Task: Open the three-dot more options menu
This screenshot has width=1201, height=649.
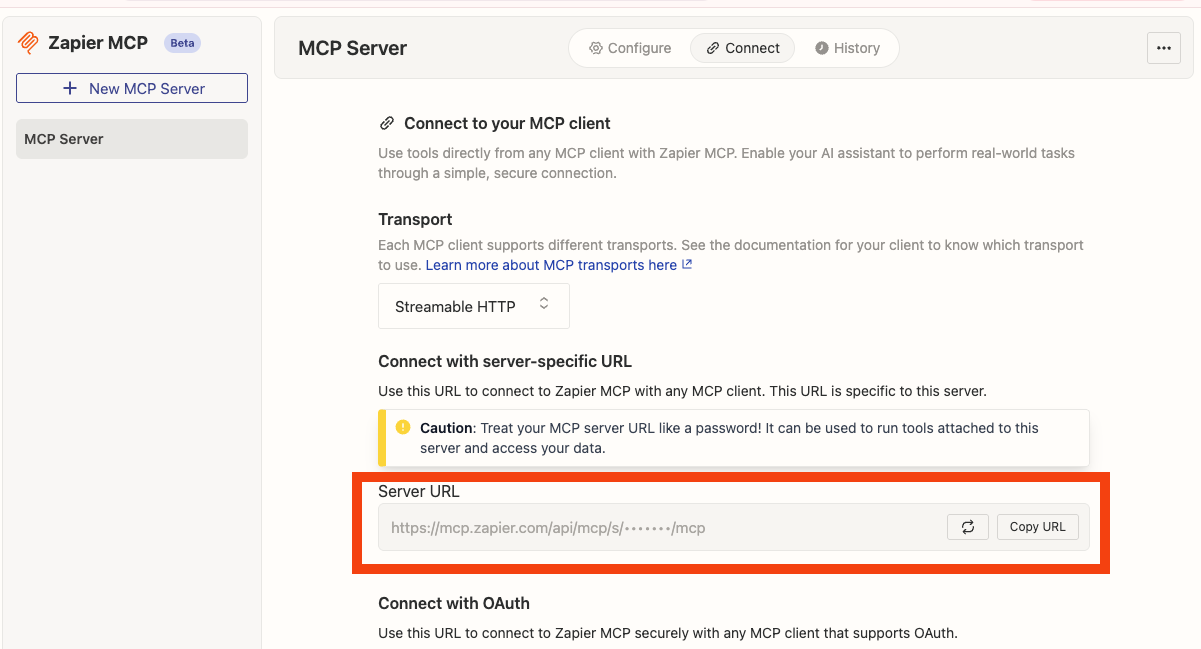Action: coord(1163,48)
